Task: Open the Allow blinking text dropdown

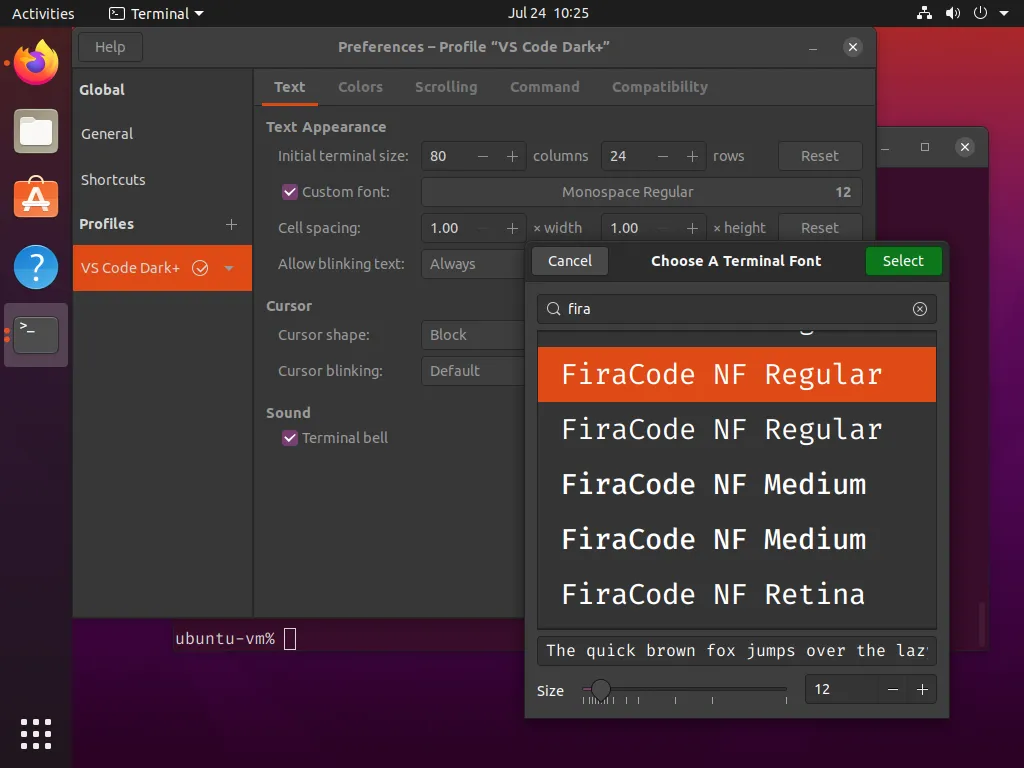Action: tap(472, 264)
